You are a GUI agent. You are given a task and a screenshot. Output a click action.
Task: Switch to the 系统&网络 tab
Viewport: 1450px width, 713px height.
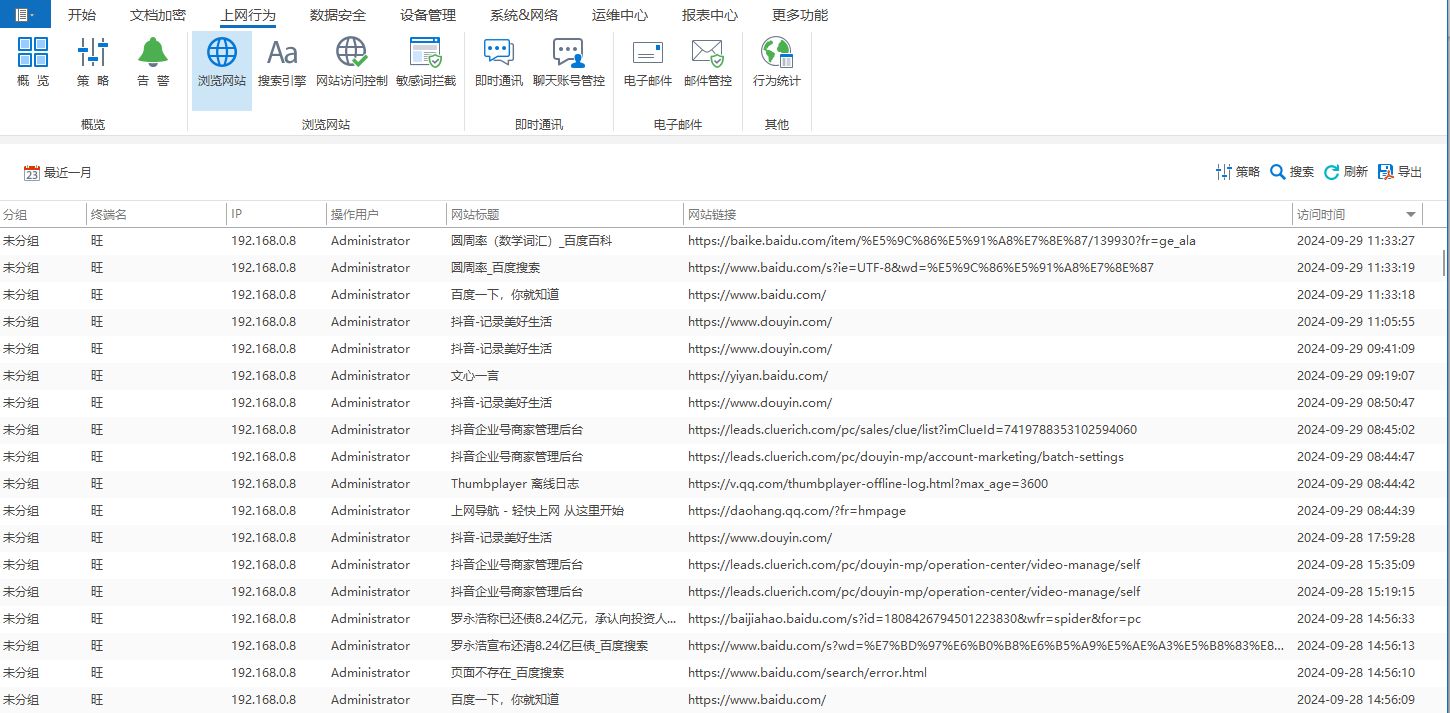[524, 15]
